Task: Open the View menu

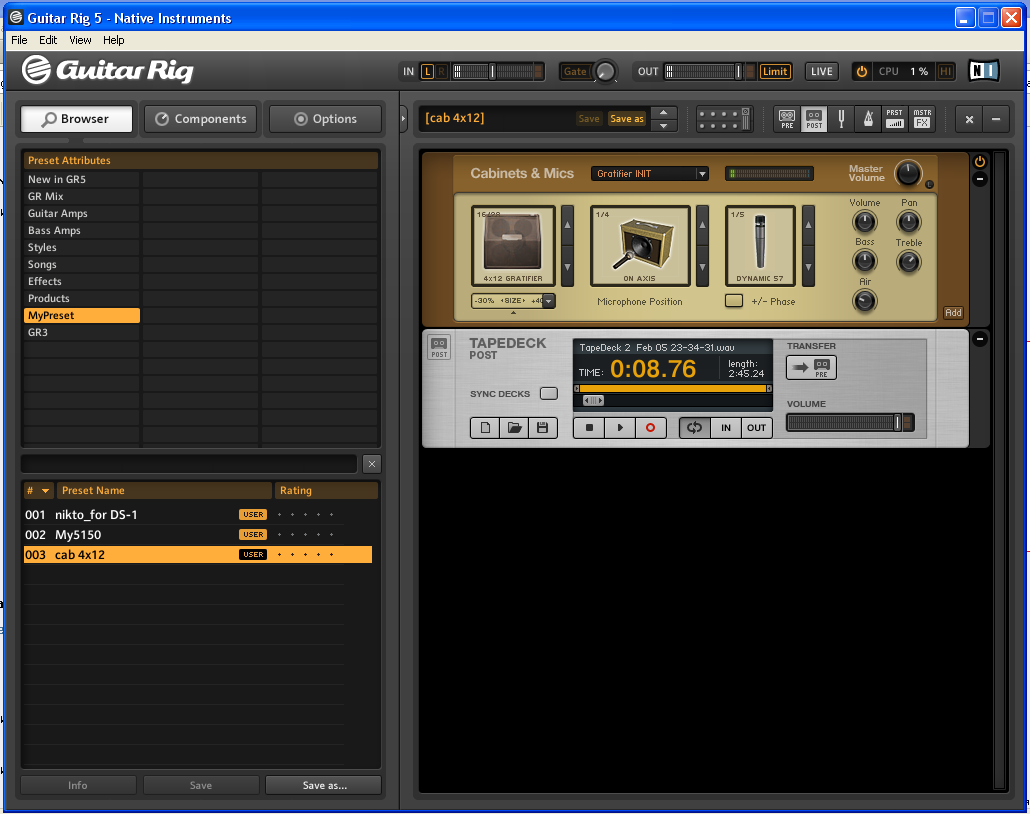Action: click(x=80, y=40)
